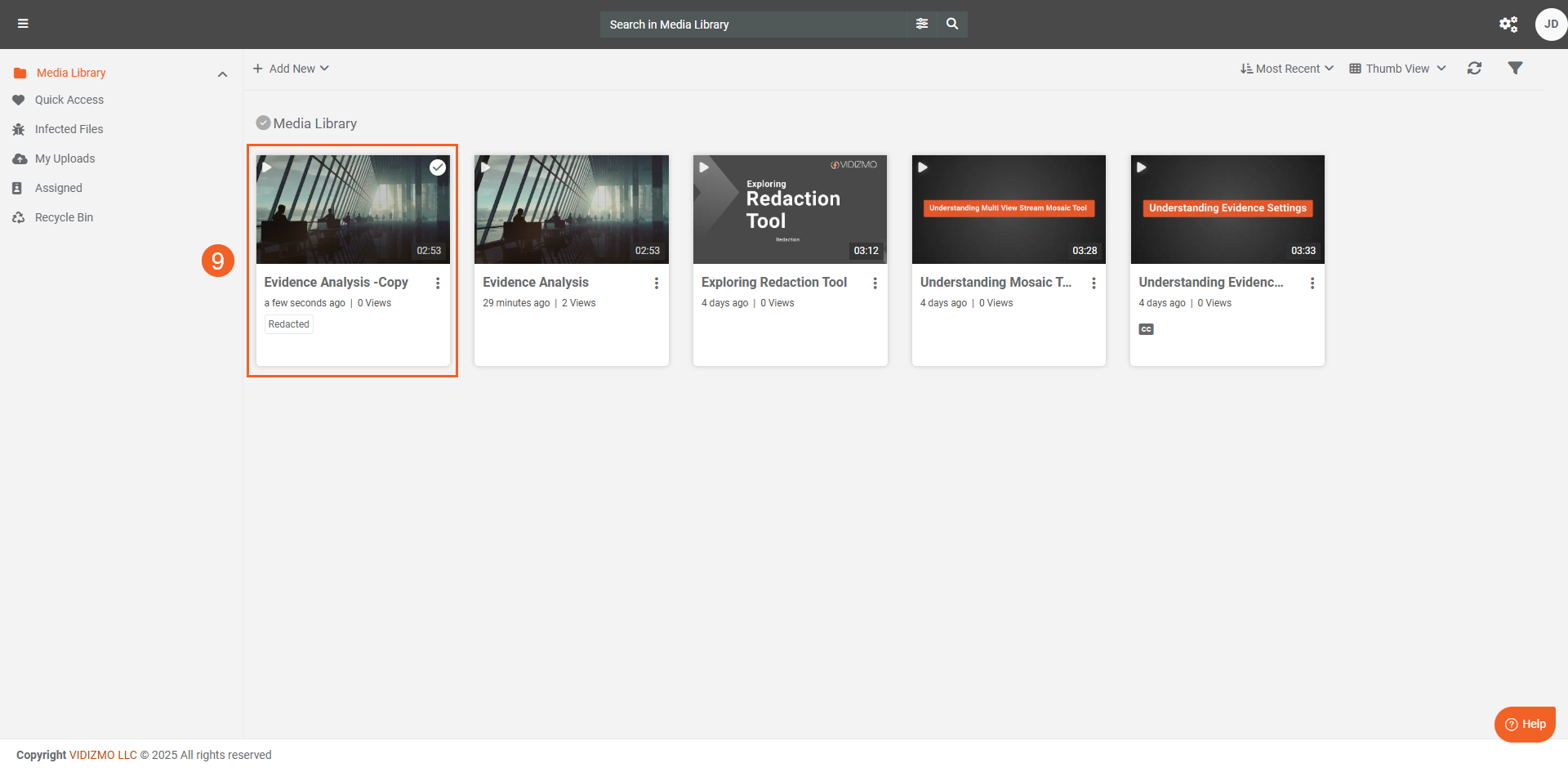This screenshot has height=772, width=1568.
Task: Open the Most Recent sort dropdown
Action: (1286, 69)
